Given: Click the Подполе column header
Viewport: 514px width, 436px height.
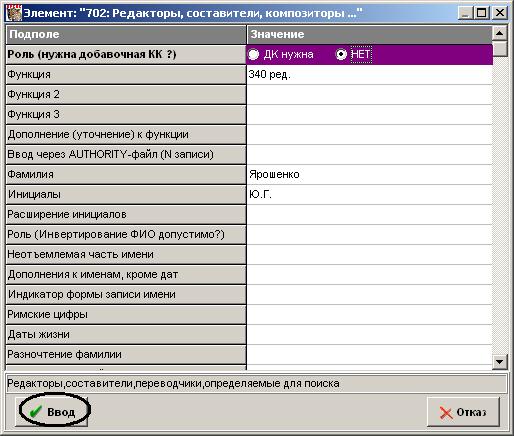Looking at the screenshot, I should [x=126, y=34].
